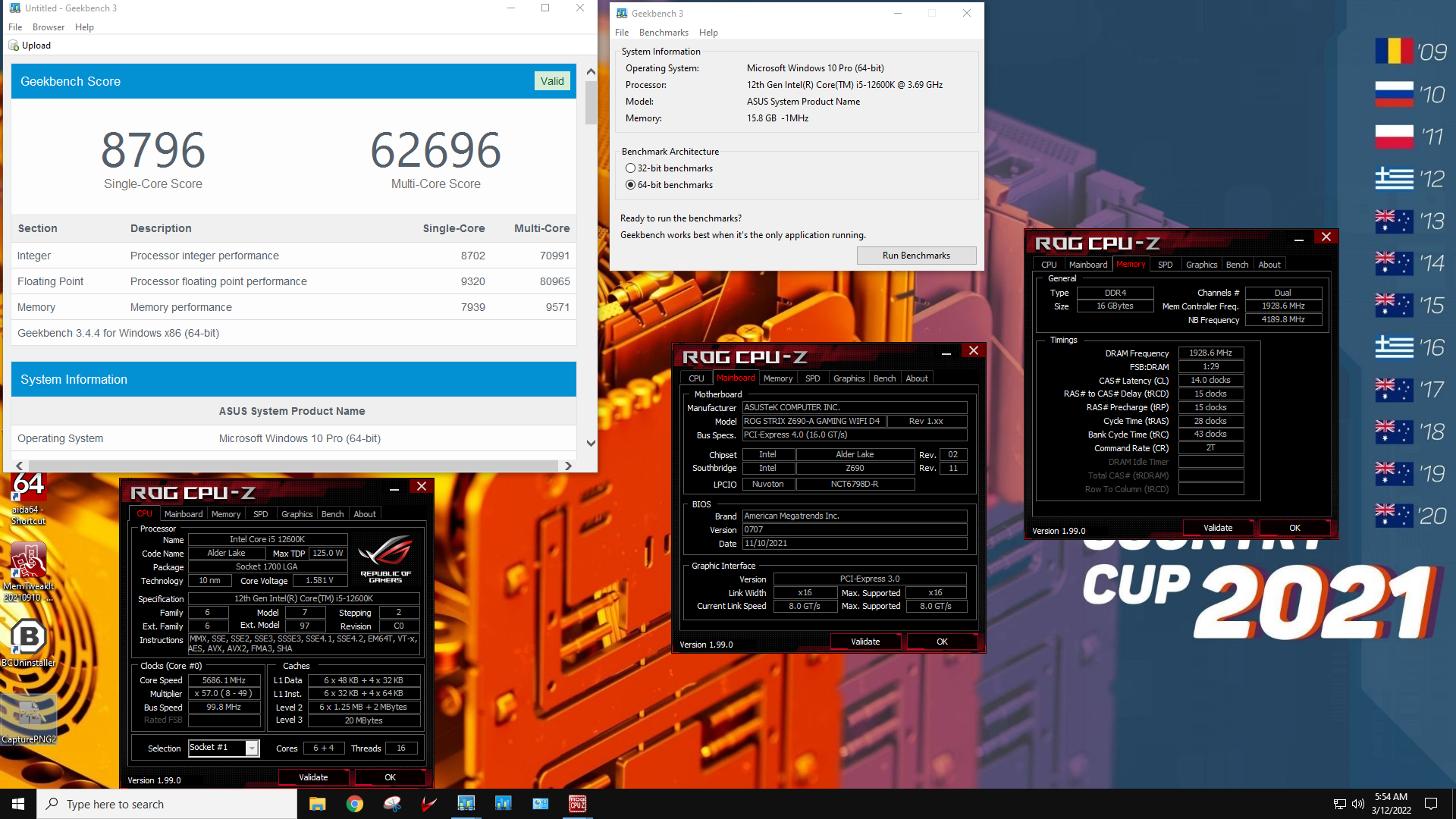This screenshot has height=819, width=1456.
Task: Click the Upload icon in Geekbench results
Action: coord(14,45)
